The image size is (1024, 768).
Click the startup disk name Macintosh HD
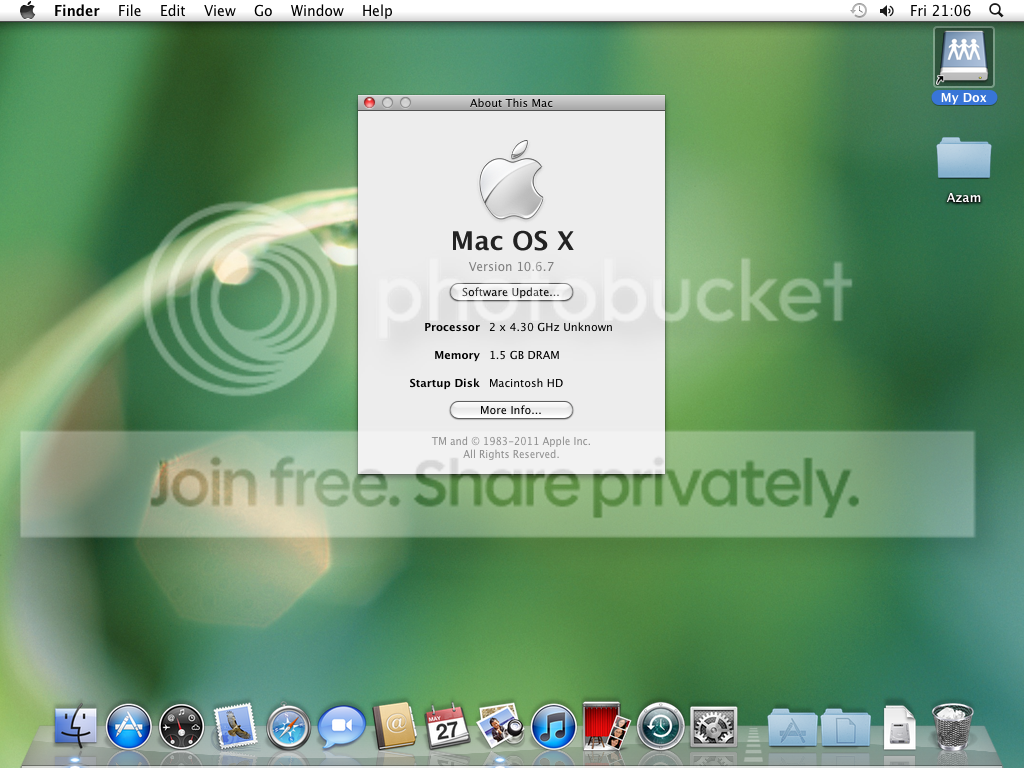pyautogui.click(x=526, y=383)
